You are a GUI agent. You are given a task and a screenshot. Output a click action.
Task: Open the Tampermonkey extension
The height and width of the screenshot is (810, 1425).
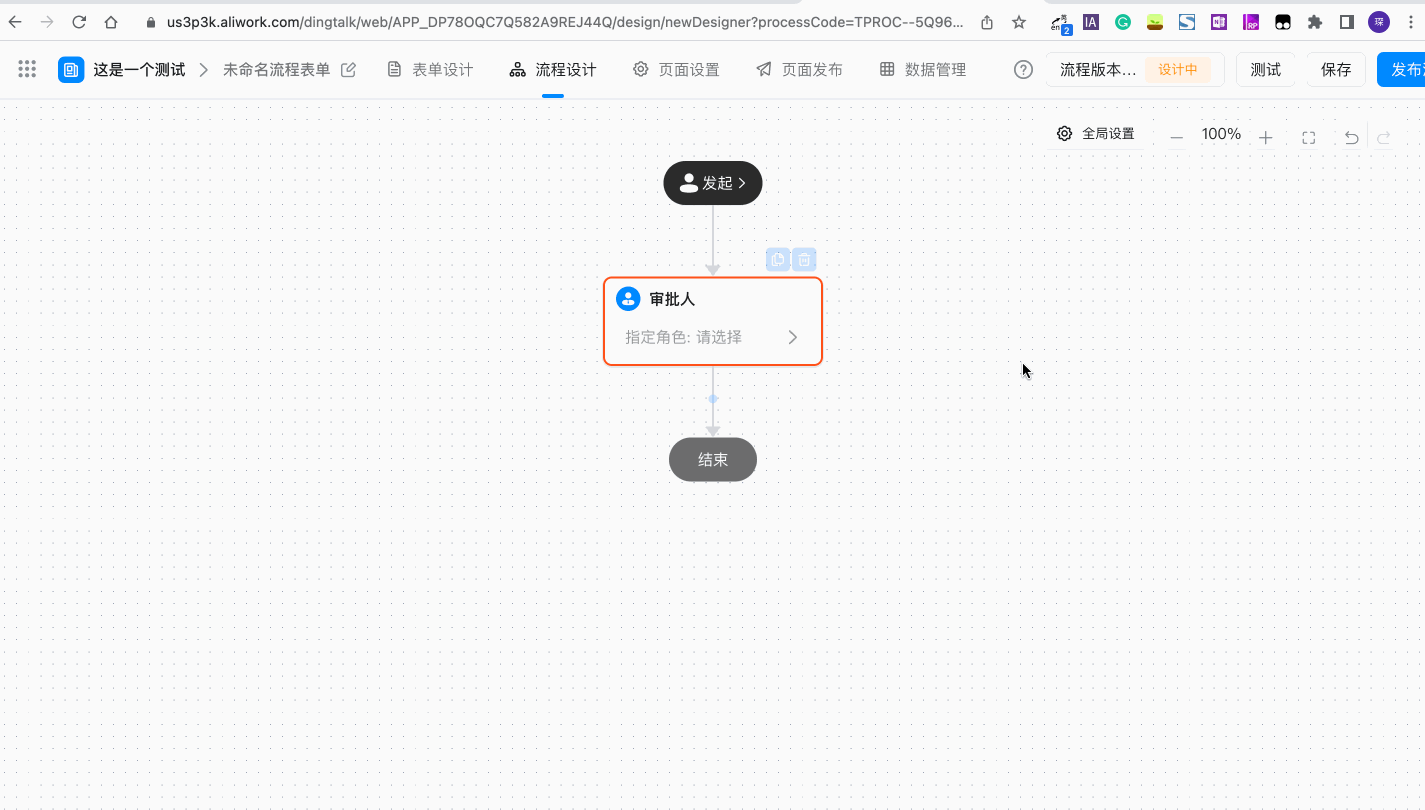point(1283,22)
